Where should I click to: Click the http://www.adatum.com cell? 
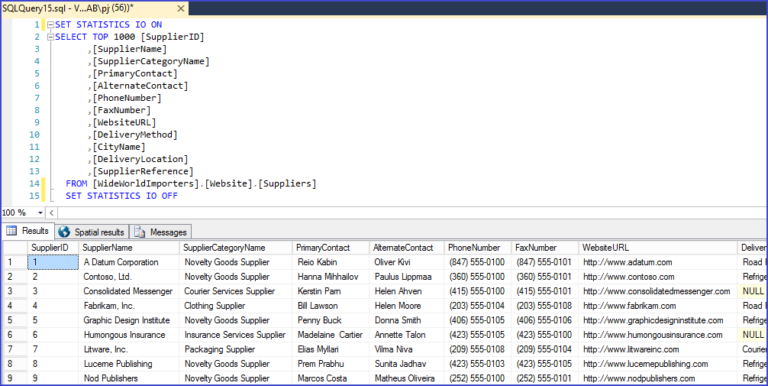[658, 262]
